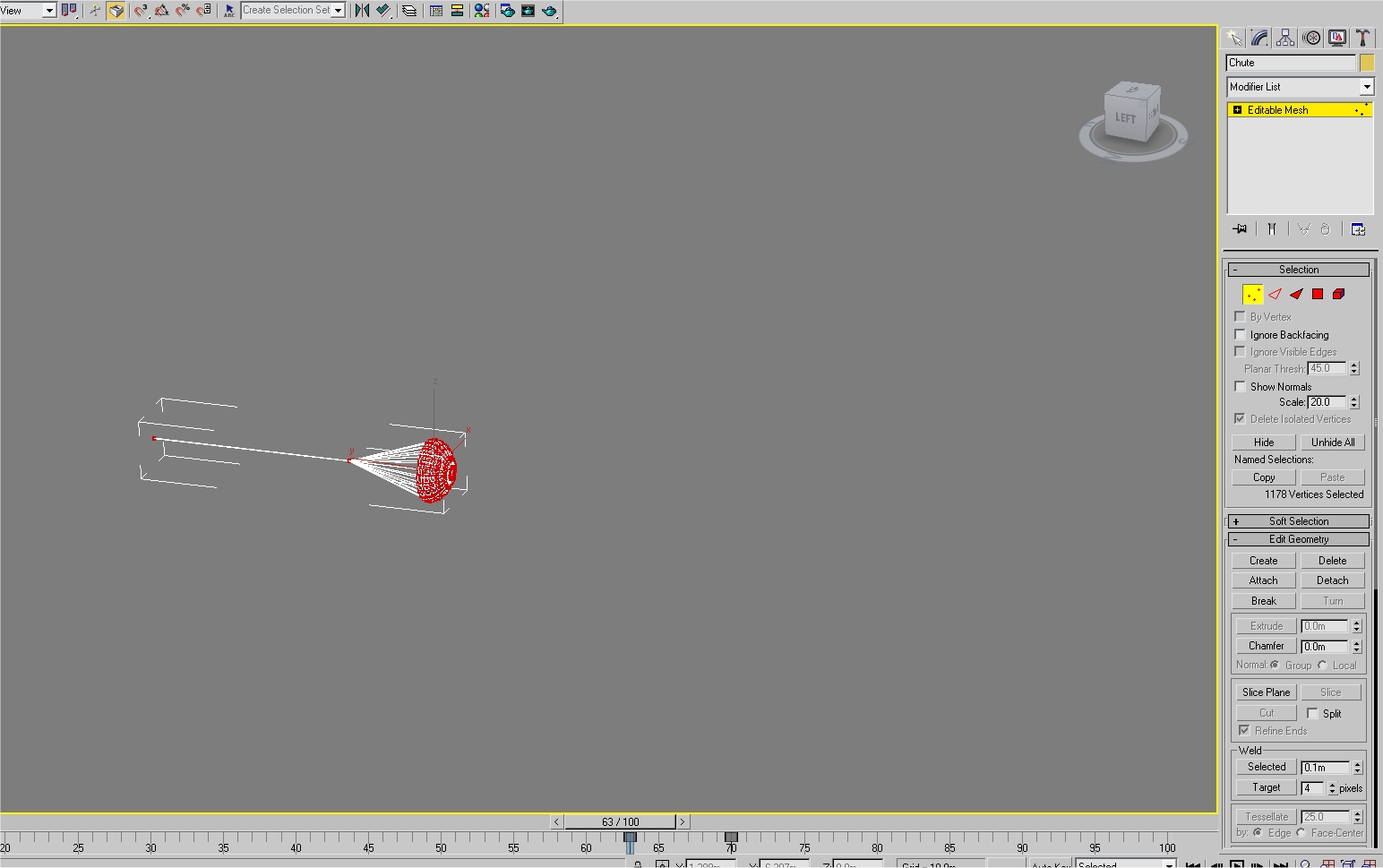1383x868 pixels.
Task: Switch to the Hierarchy panel tab
Action: pyautogui.click(x=1285, y=38)
